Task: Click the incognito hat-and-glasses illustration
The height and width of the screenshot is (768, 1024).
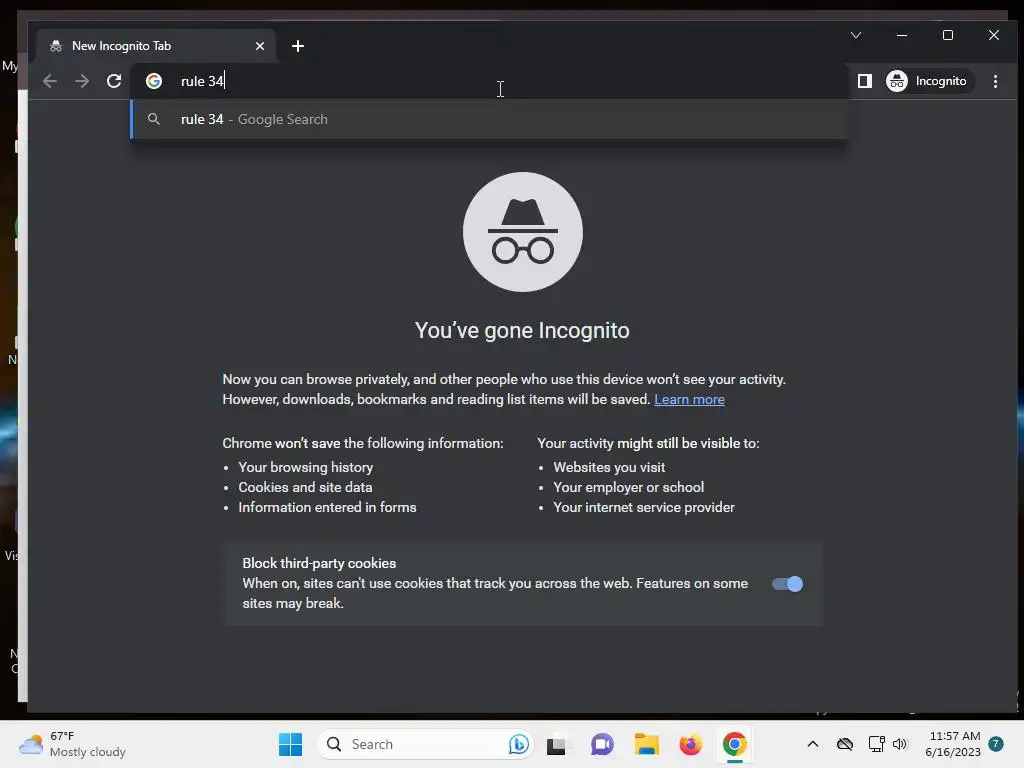Action: point(522,232)
